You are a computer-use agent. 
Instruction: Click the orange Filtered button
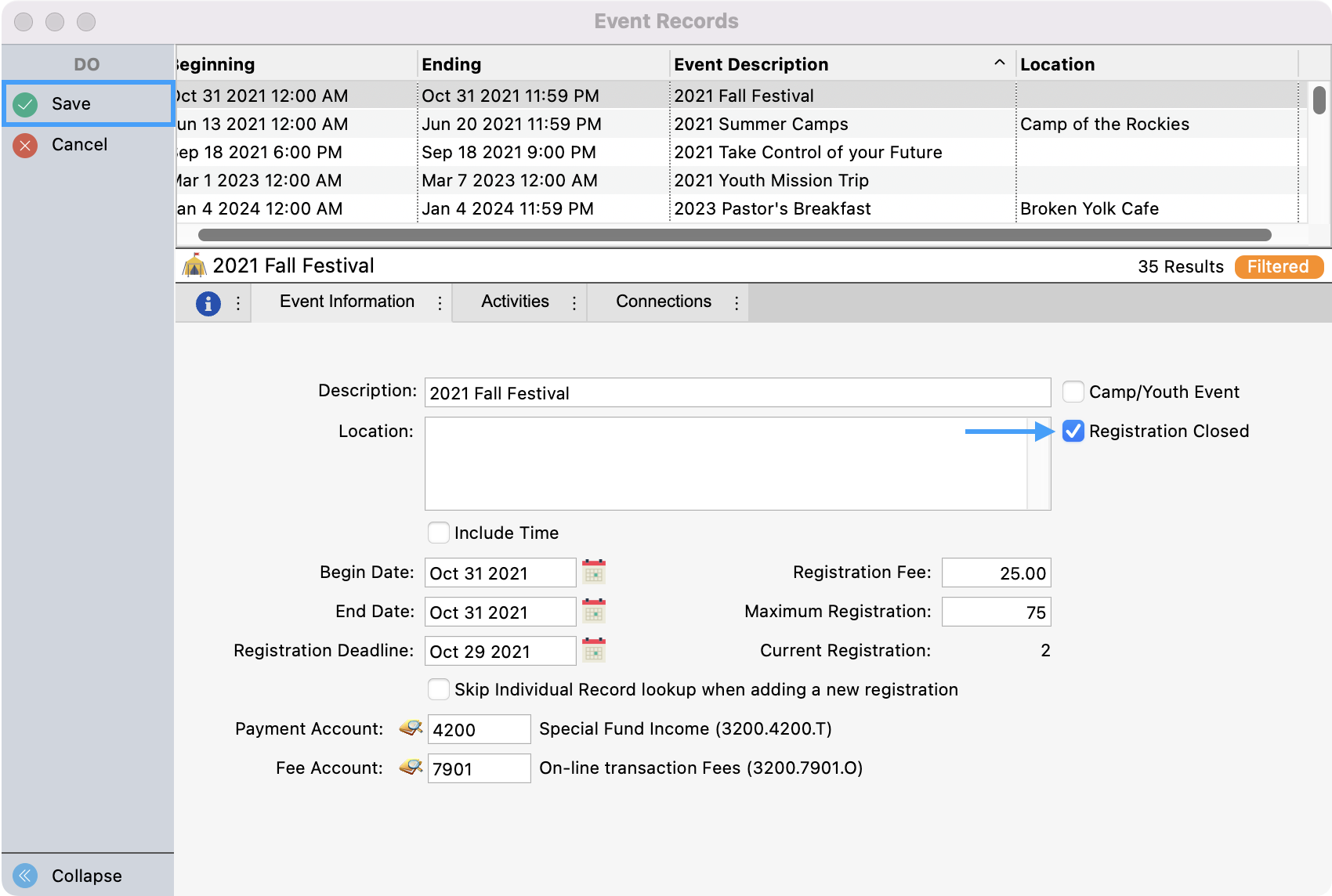click(x=1278, y=266)
